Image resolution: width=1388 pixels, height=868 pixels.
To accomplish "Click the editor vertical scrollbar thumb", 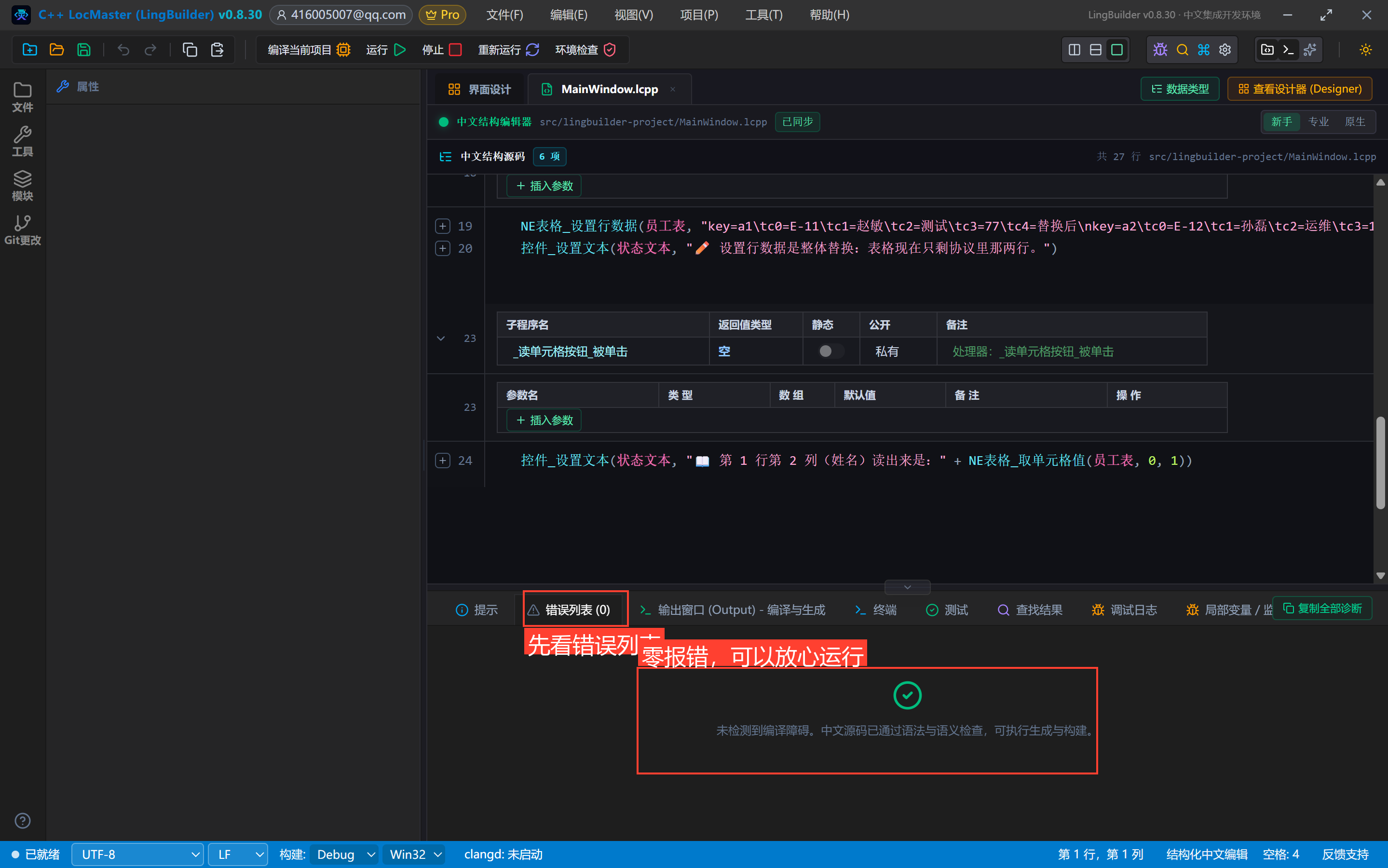I will click(1381, 463).
